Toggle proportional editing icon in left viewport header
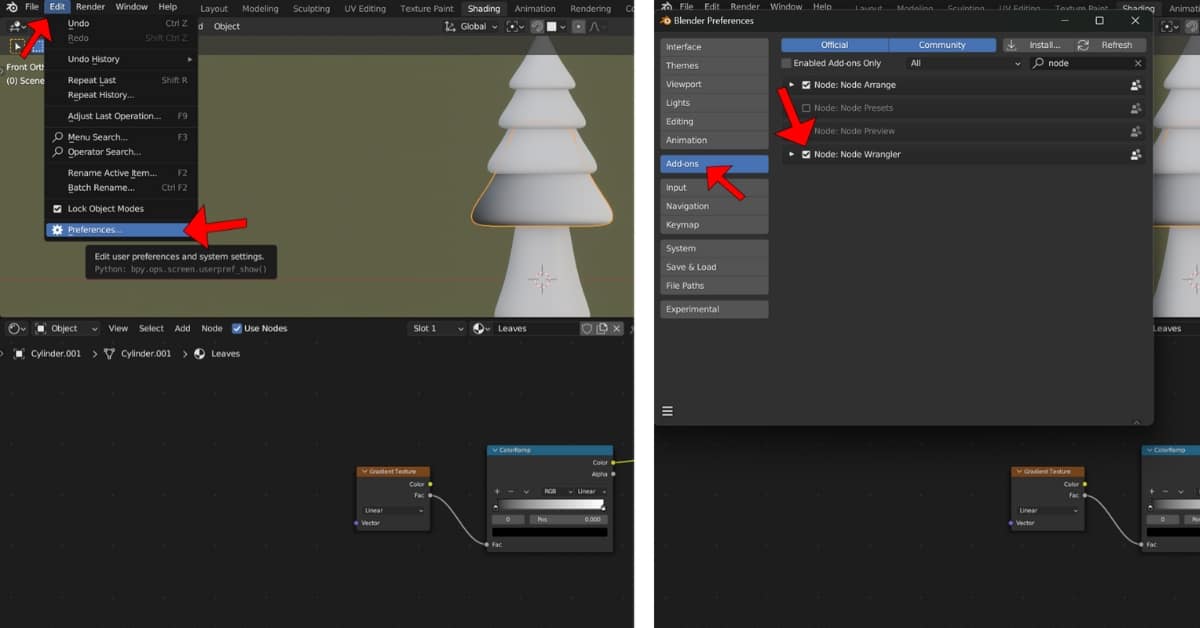Viewport: 1200px width, 628px height. (577, 26)
